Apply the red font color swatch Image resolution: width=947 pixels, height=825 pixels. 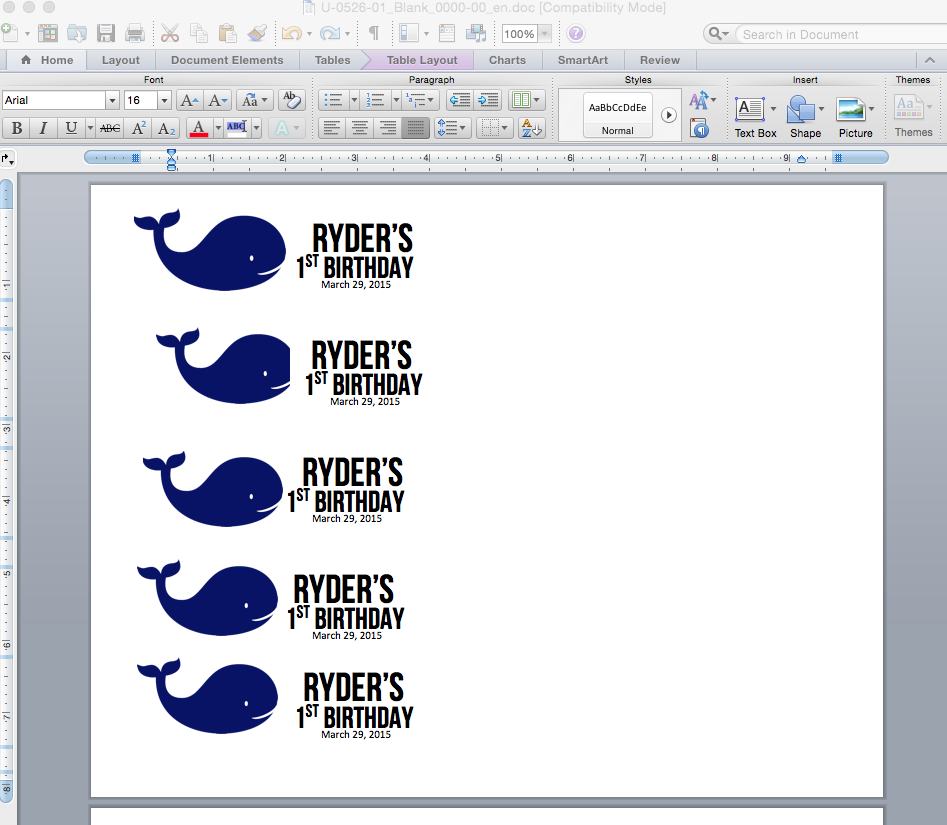point(199,128)
